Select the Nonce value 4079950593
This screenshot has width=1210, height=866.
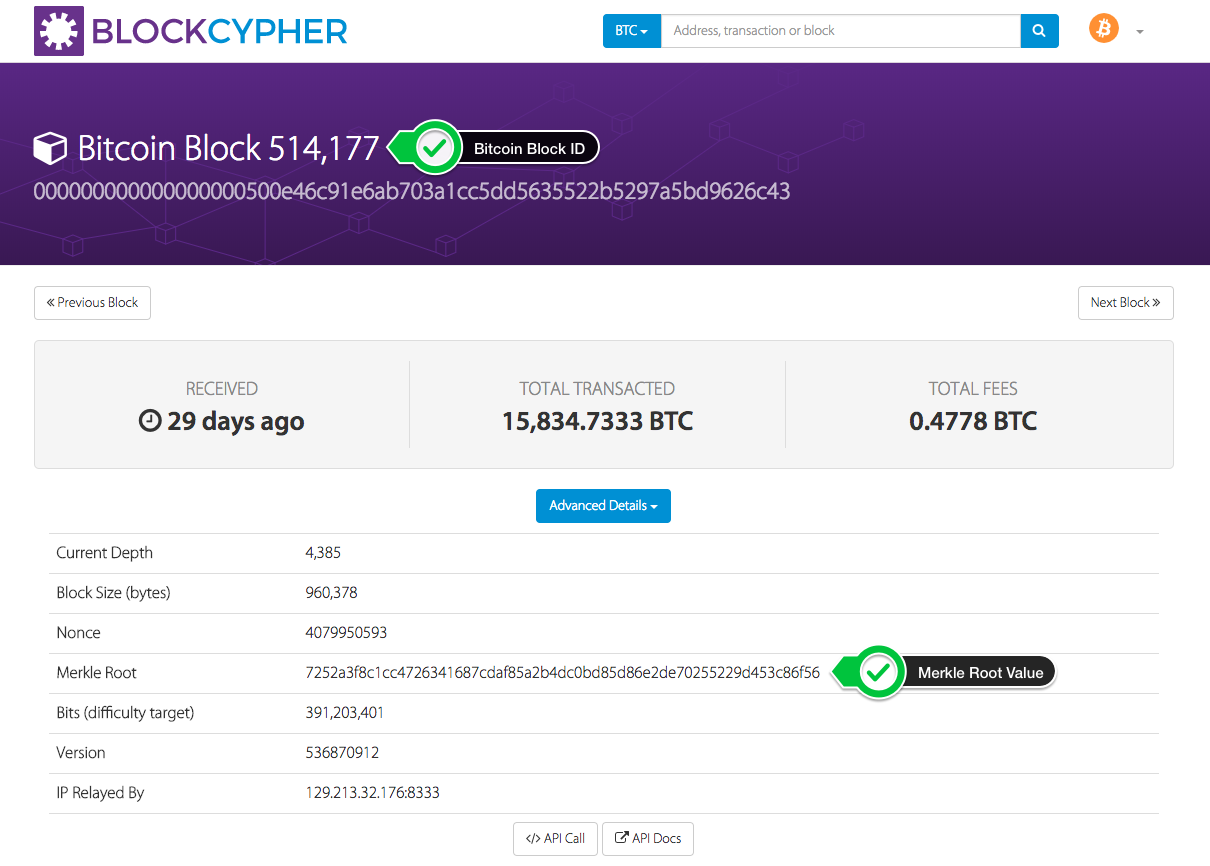click(346, 633)
